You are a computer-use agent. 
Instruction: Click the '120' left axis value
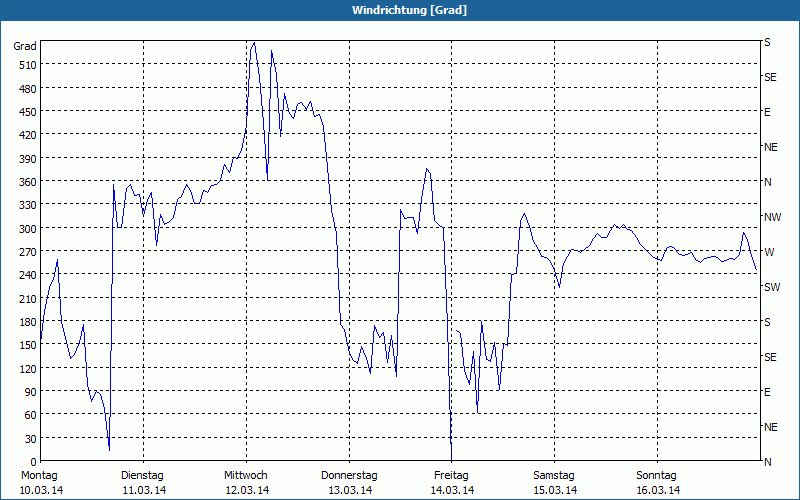point(28,369)
